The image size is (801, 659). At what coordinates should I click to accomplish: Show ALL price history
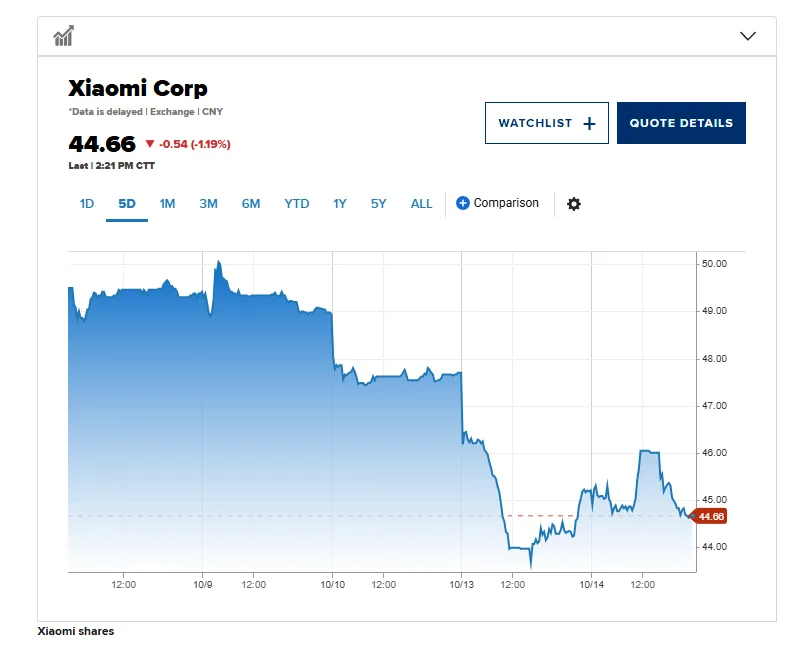421,204
